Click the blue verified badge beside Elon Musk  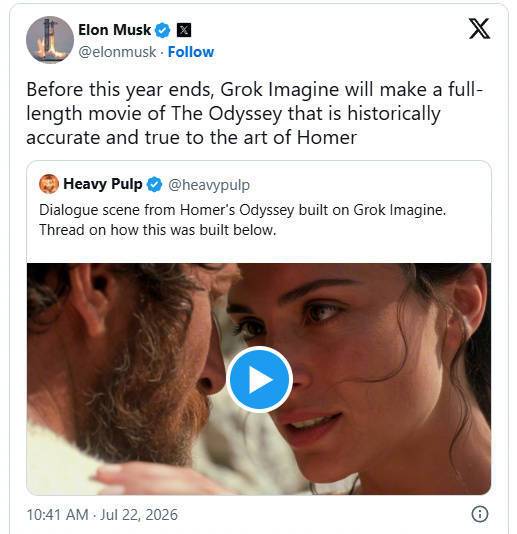click(162, 30)
